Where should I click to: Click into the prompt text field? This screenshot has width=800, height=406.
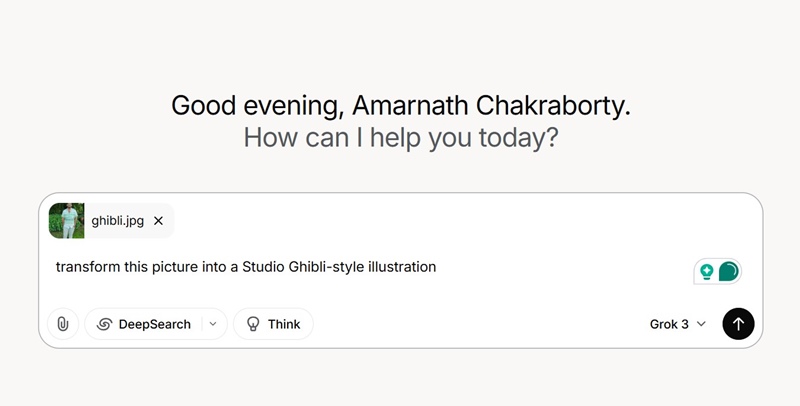372,267
